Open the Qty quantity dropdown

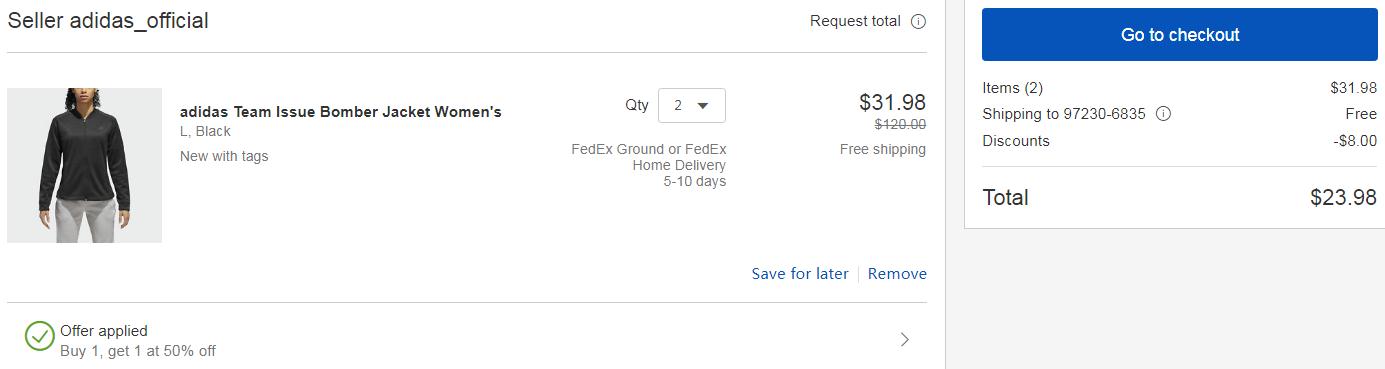(692, 105)
